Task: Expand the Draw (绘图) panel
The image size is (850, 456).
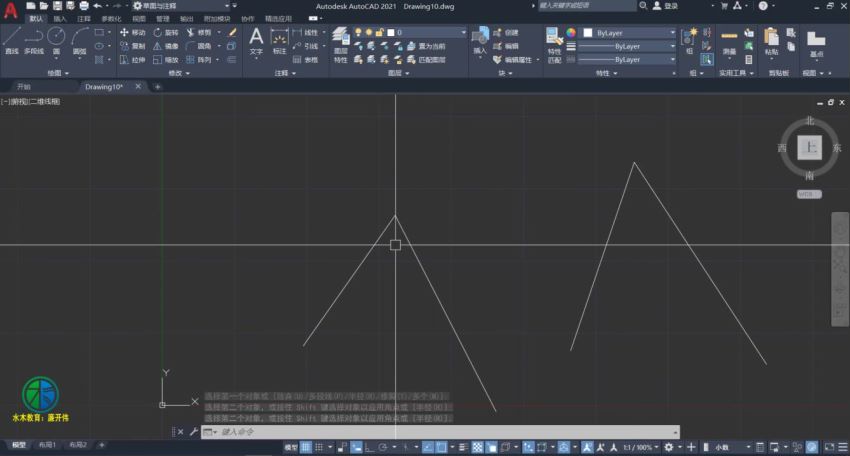Action: 57,73
